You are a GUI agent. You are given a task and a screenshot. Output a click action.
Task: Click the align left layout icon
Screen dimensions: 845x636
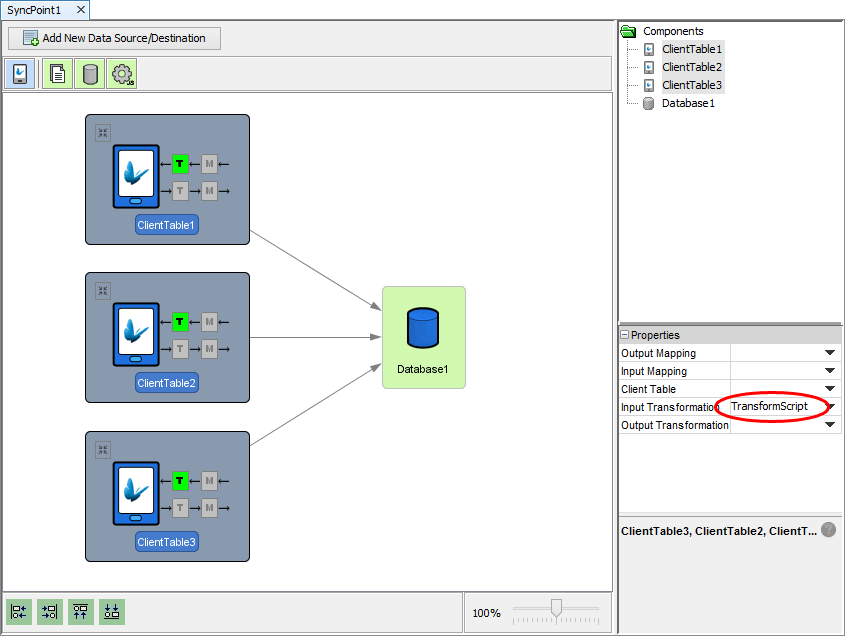point(19,612)
